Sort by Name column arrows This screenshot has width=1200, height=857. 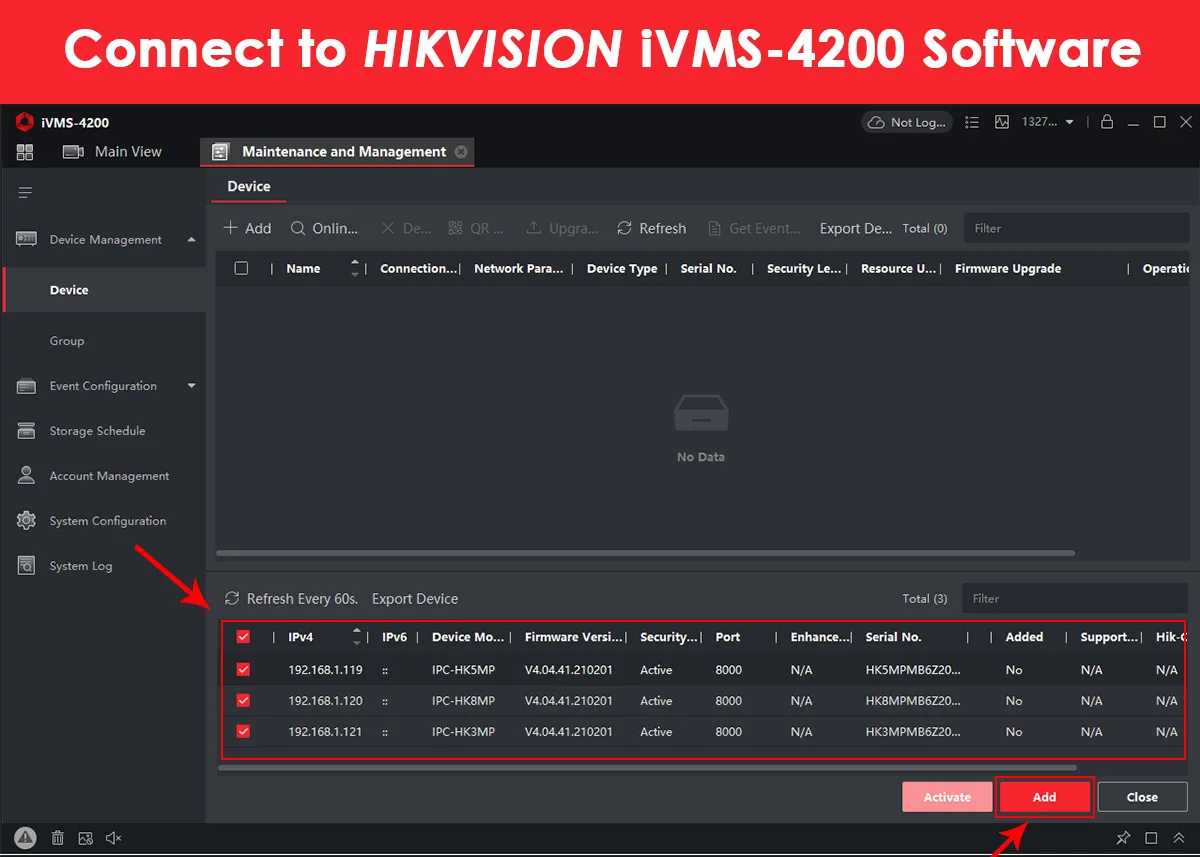pos(355,268)
